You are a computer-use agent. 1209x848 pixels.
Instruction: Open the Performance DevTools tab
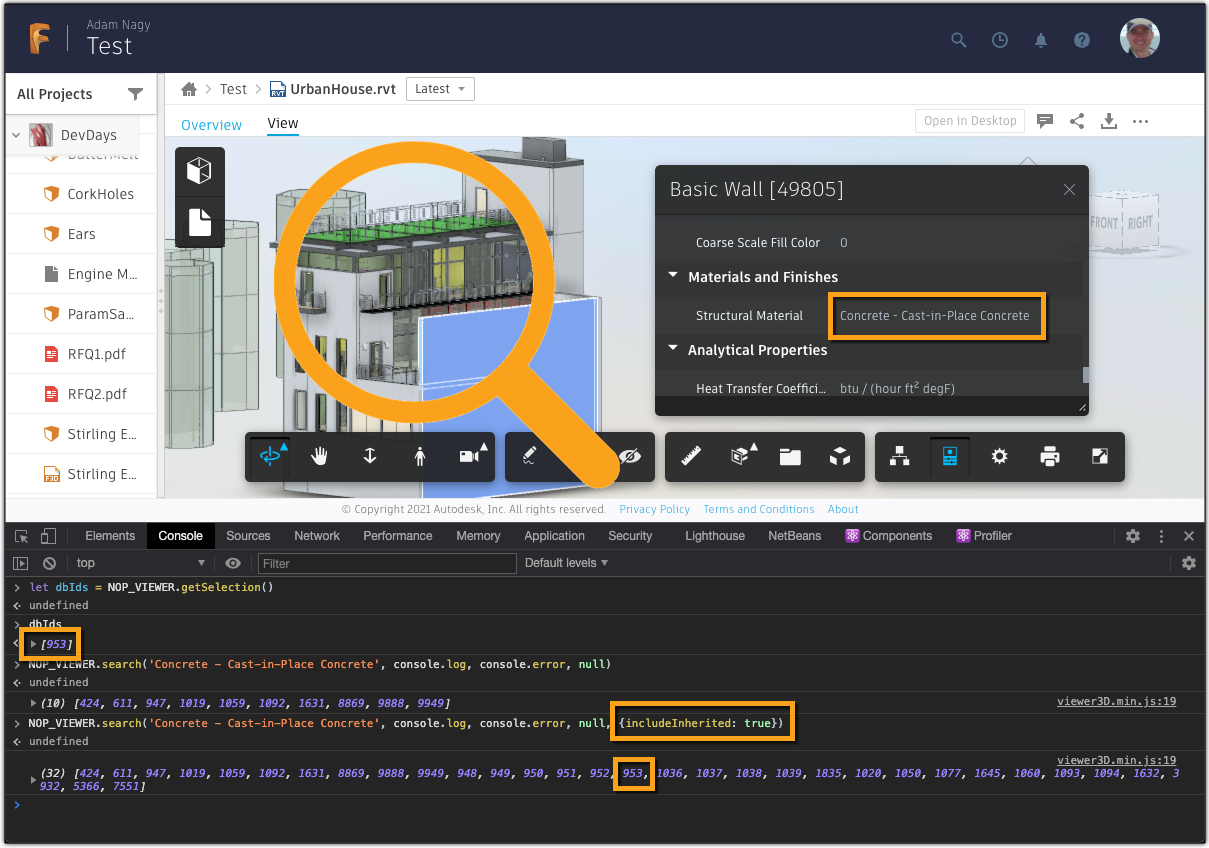(x=398, y=536)
